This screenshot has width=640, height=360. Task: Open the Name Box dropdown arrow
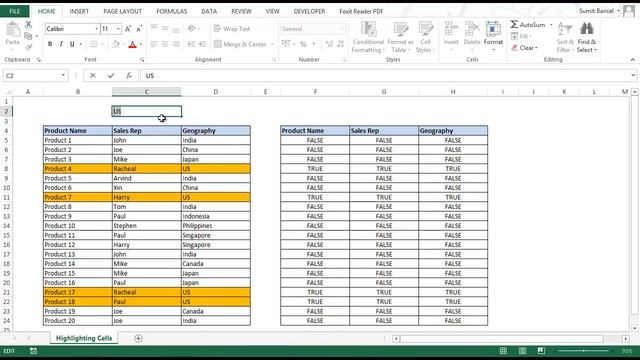point(63,76)
